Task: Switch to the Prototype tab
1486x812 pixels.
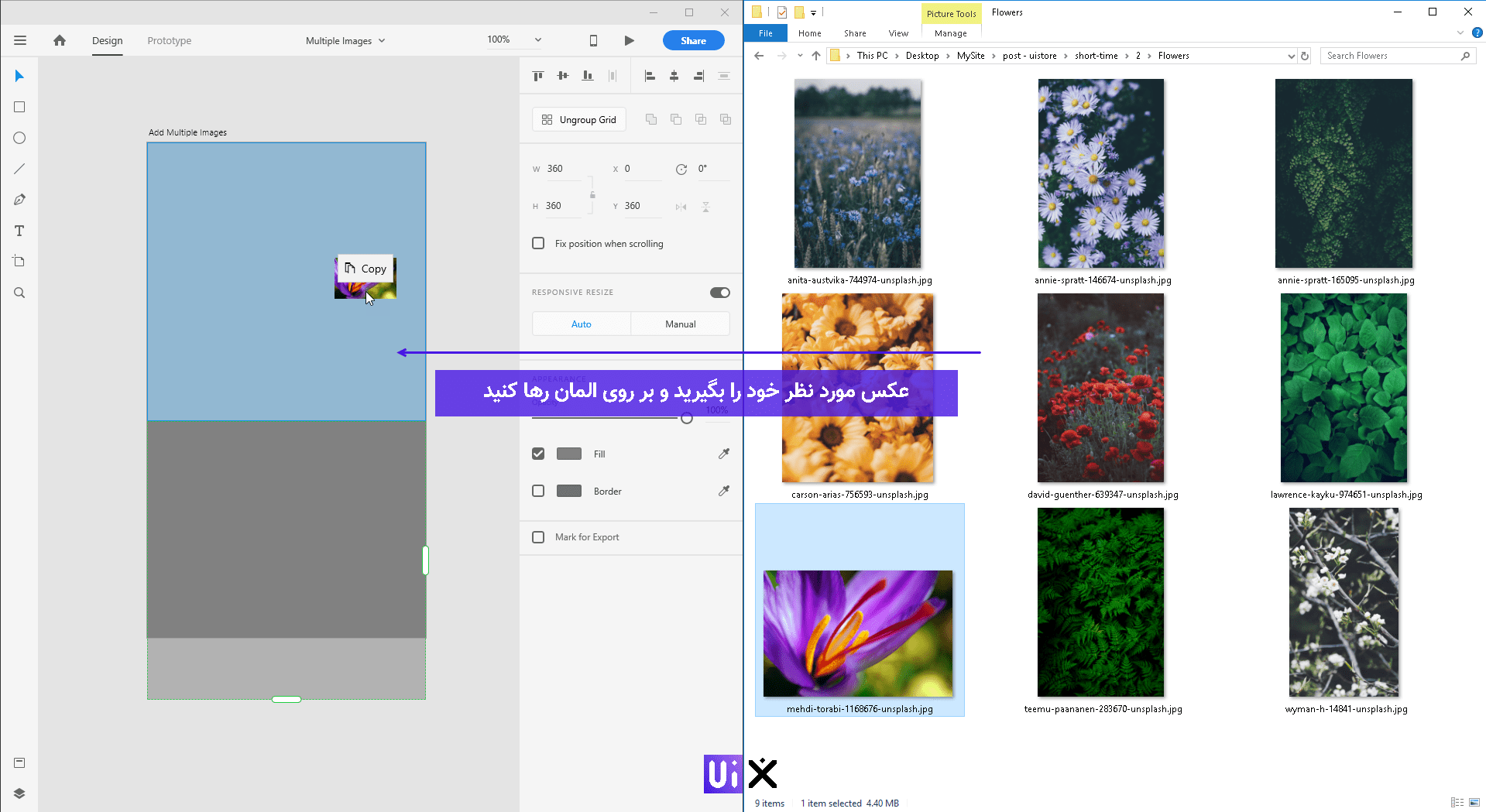Action: click(170, 40)
